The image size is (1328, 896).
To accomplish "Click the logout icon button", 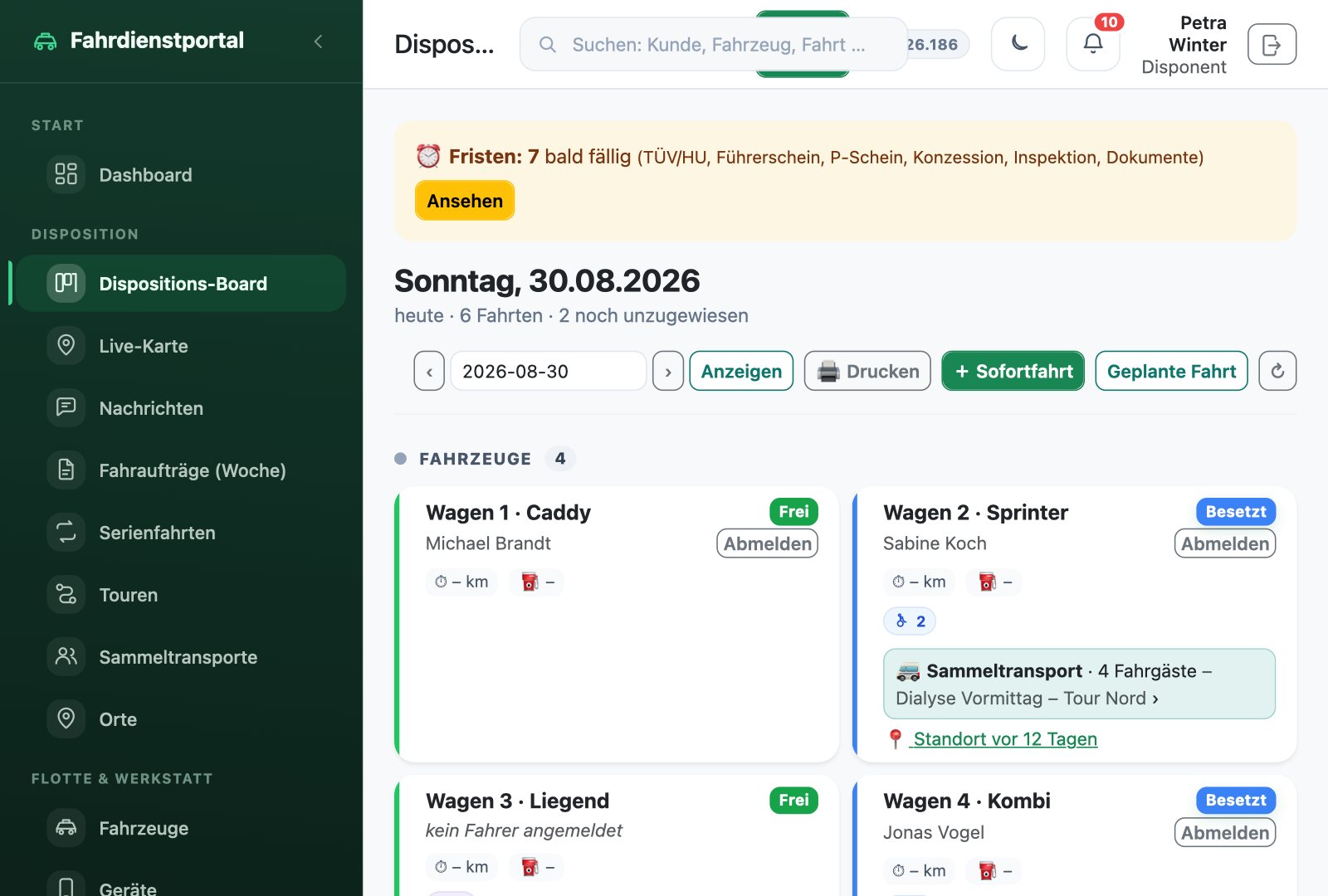I will coord(1272,44).
